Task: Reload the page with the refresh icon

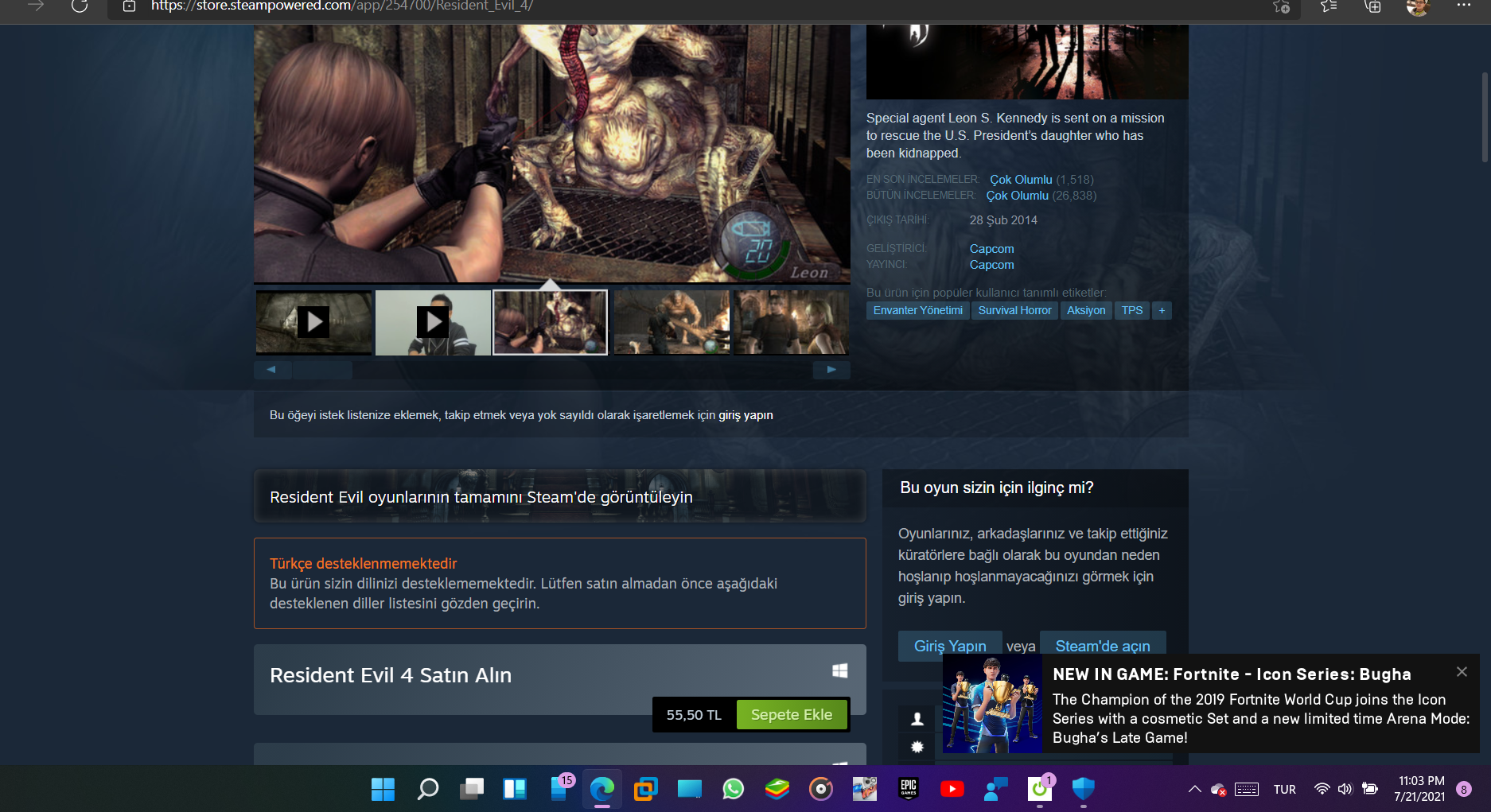Action: 80,6
